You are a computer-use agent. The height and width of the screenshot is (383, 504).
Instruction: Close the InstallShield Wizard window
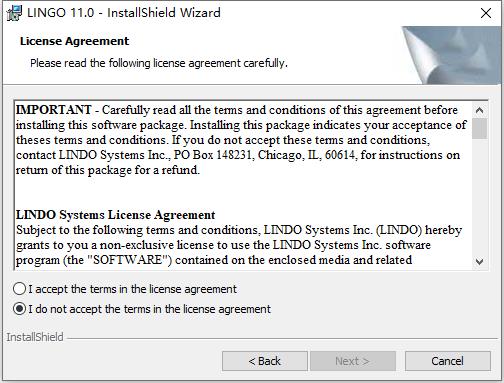click(x=486, y=13)
